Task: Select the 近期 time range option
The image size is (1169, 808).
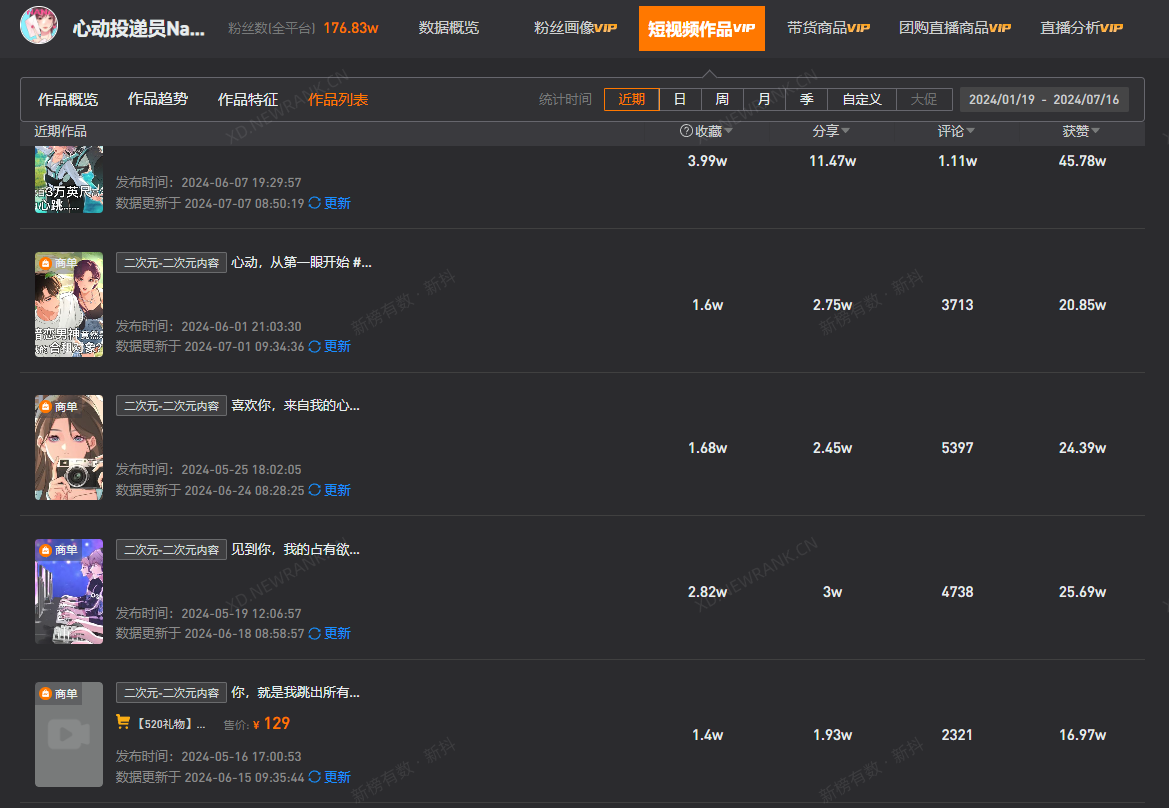Action: tap(631, 99)
